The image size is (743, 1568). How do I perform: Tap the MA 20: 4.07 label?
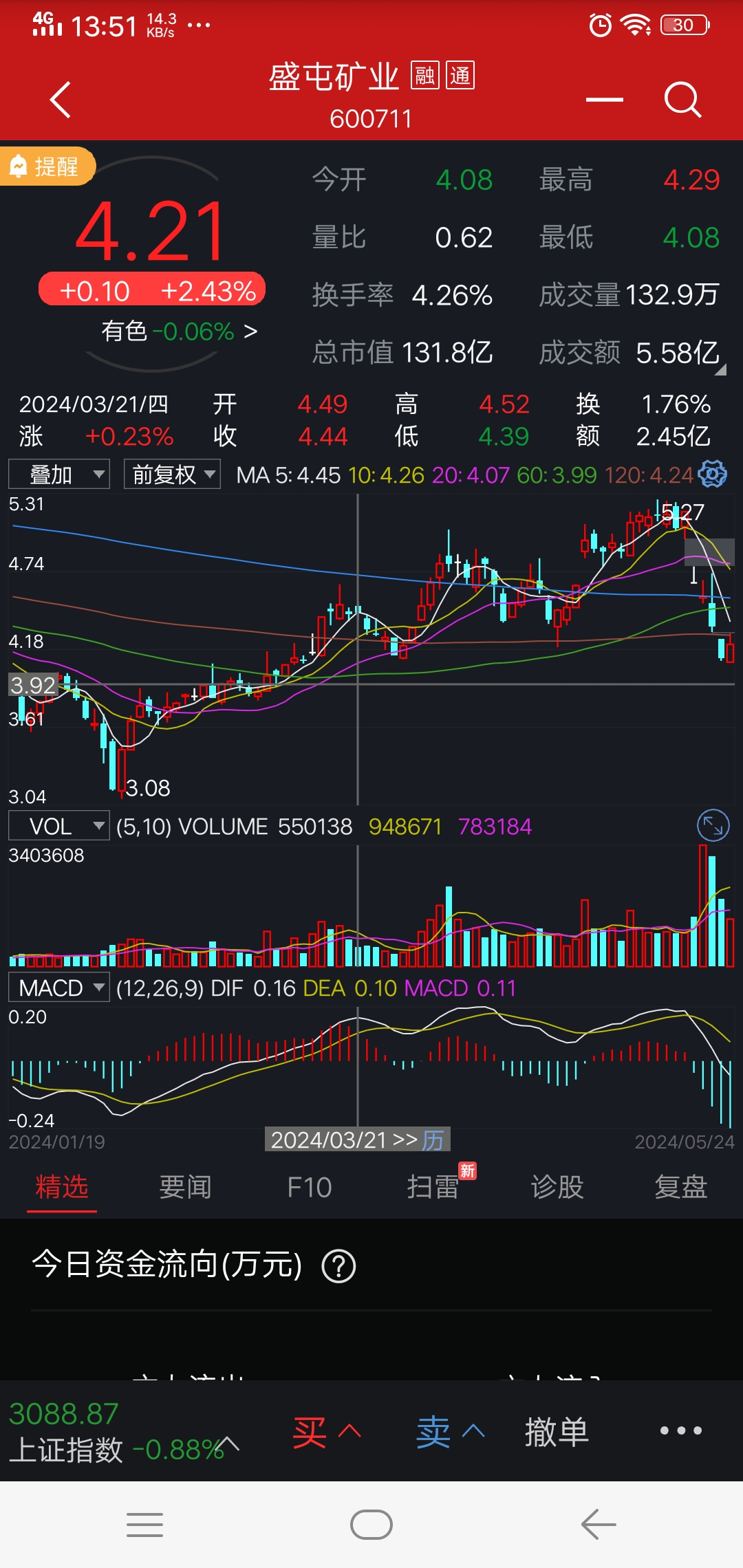click(471, 475)
